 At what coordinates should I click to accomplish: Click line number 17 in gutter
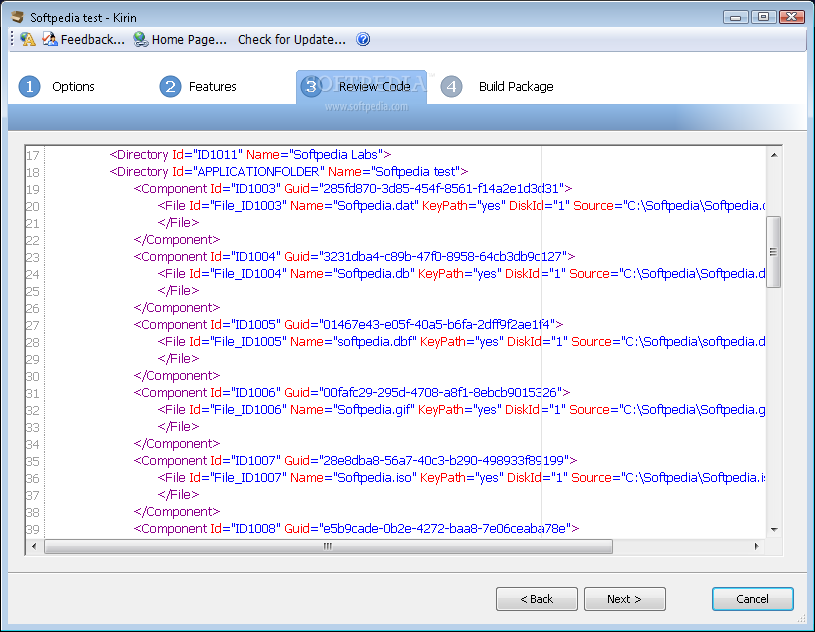(33, 155)
